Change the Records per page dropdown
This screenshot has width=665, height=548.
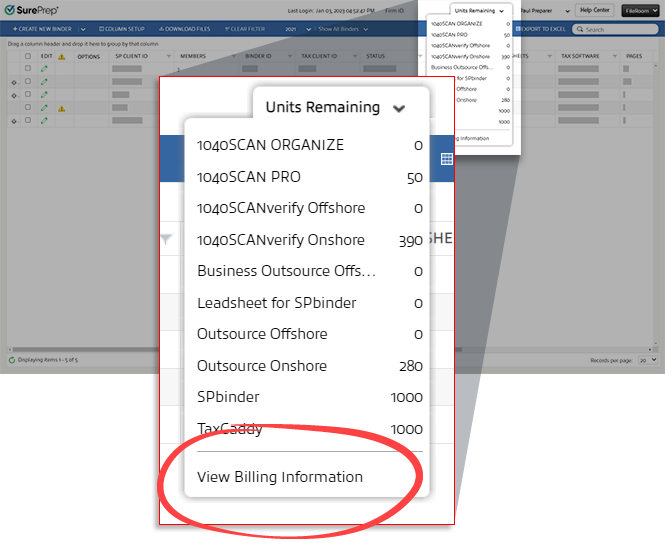click(648, 360)
